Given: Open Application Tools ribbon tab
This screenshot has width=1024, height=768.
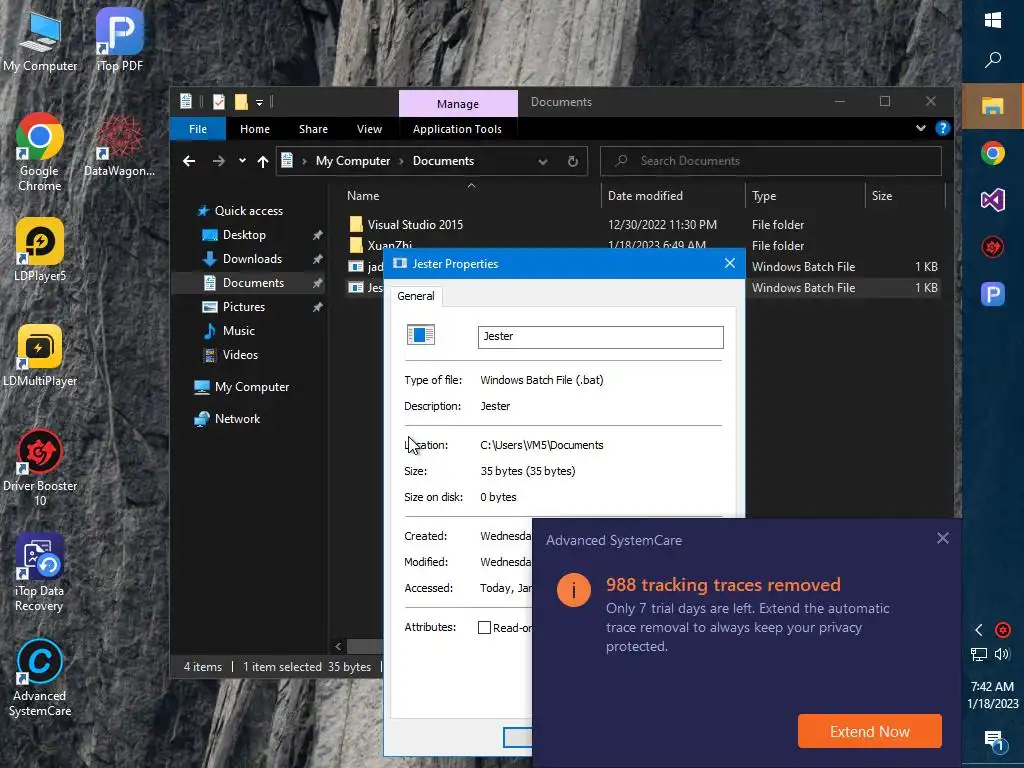Looking at the screenshot, I should tap(457, 129).
